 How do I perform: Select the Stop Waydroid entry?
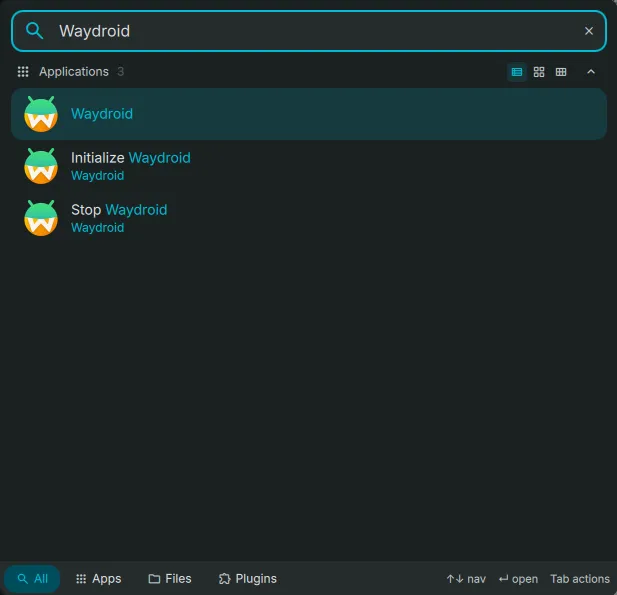119,210
